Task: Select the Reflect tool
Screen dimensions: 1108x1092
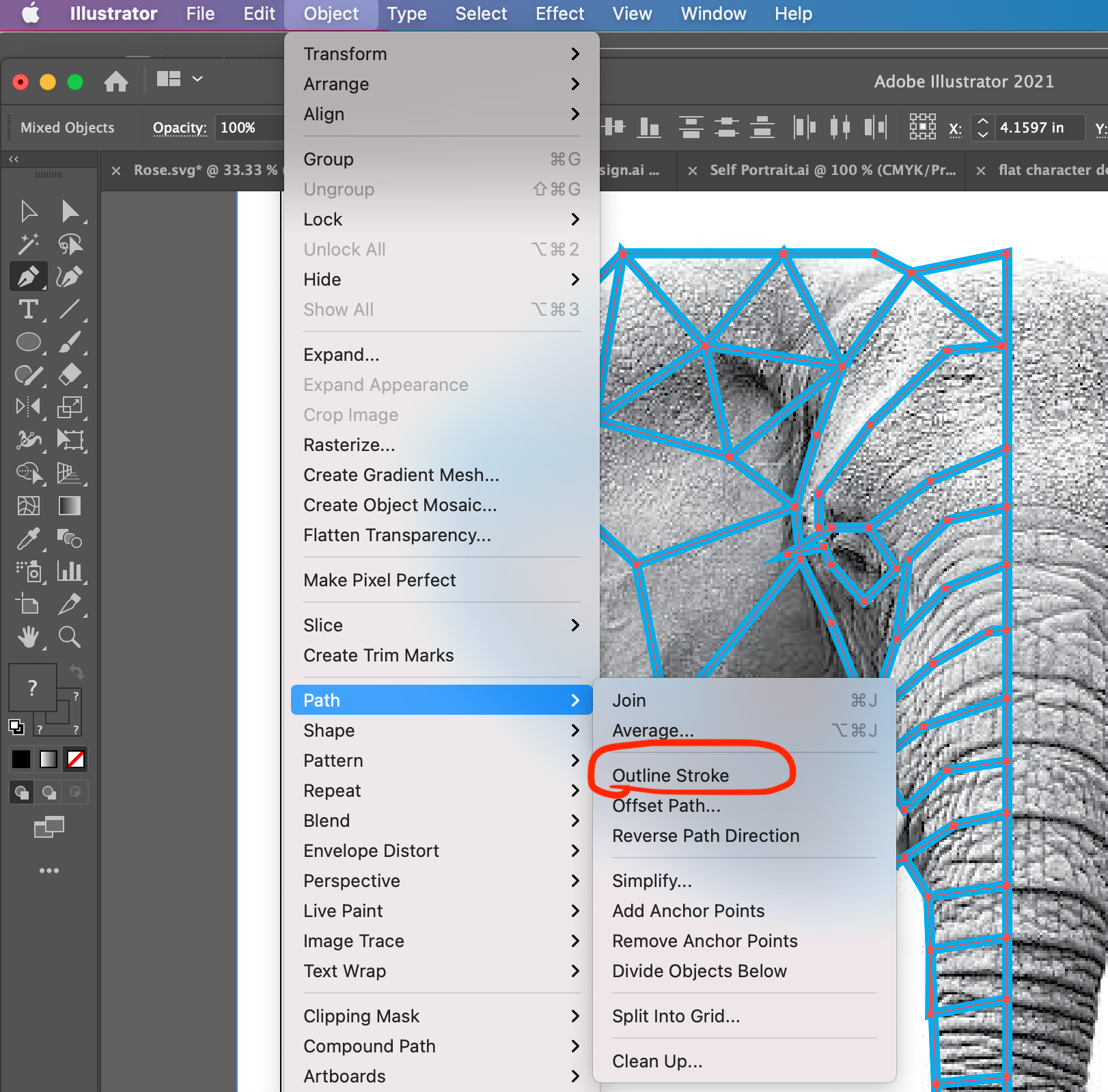Action: (29, 407)
